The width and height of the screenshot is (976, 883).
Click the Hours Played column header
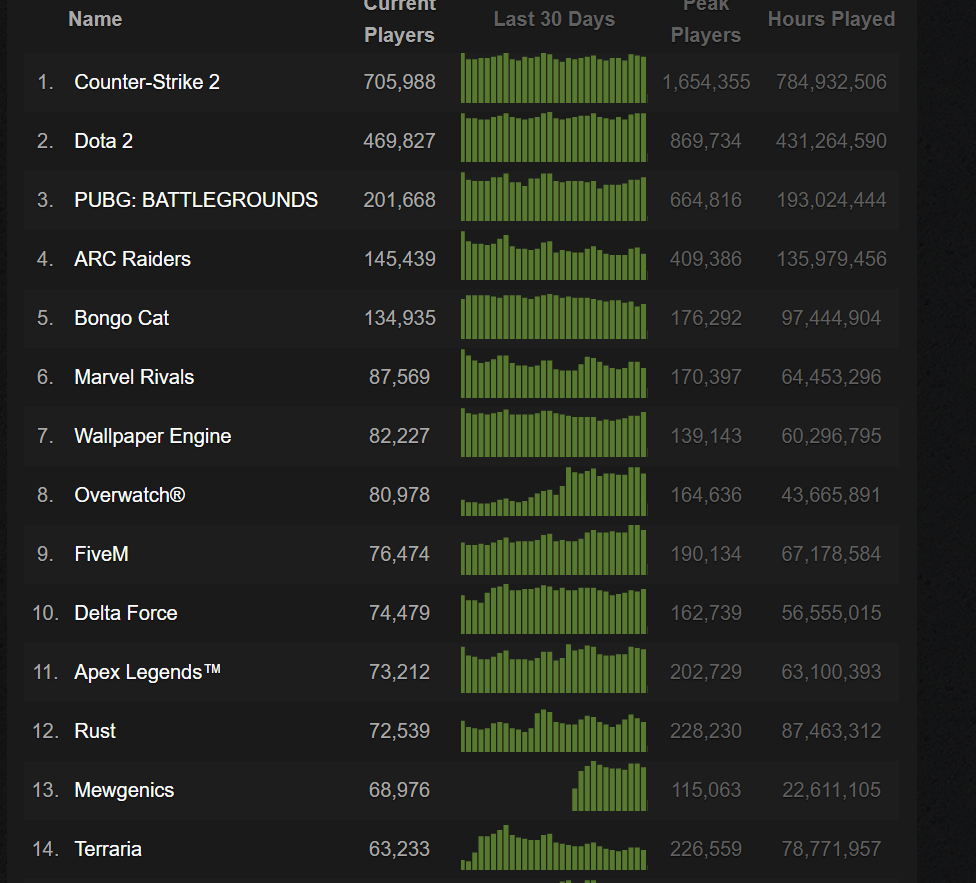coord(832,19)
